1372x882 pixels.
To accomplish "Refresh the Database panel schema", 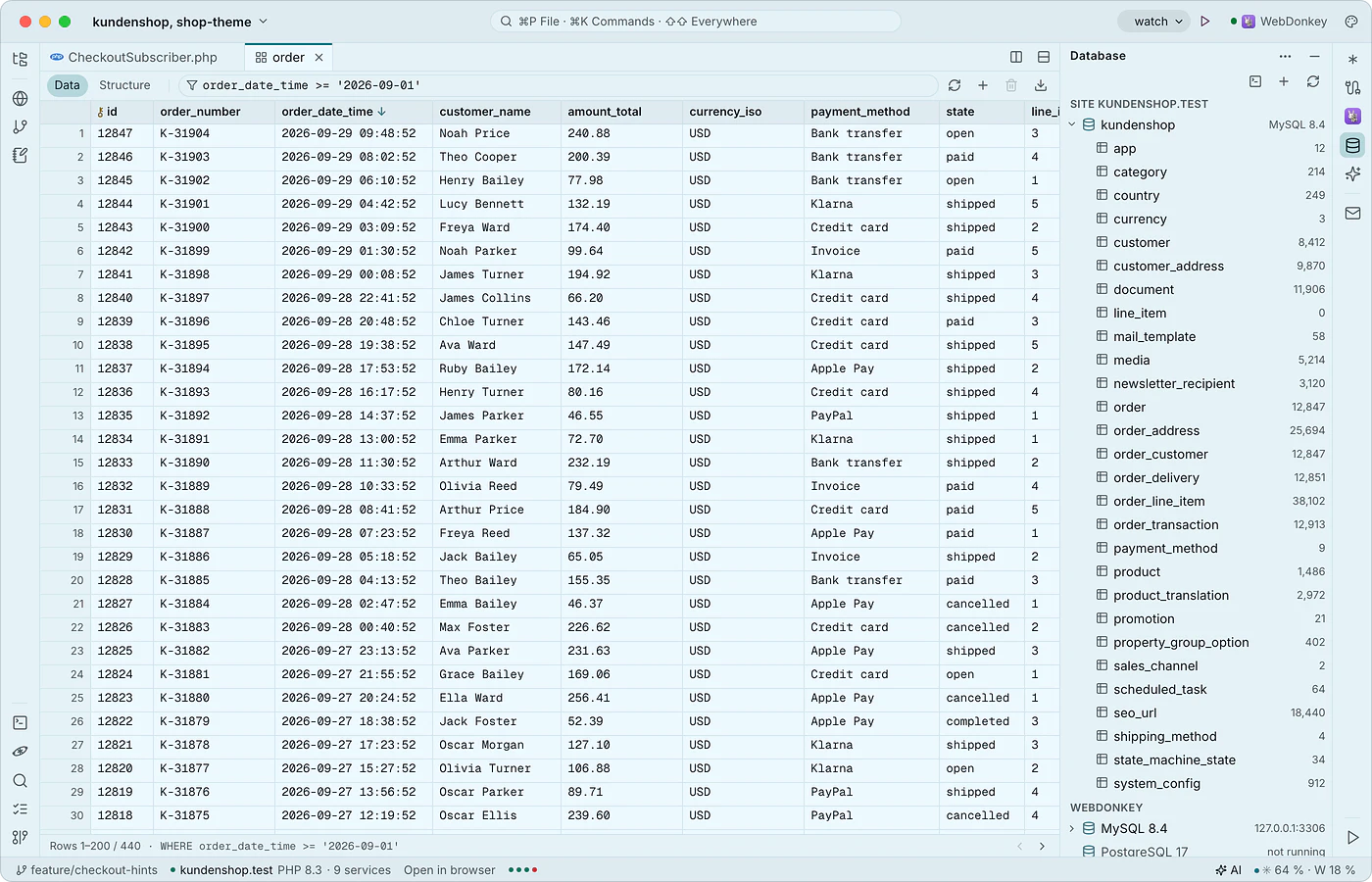I will (1313, 81).
